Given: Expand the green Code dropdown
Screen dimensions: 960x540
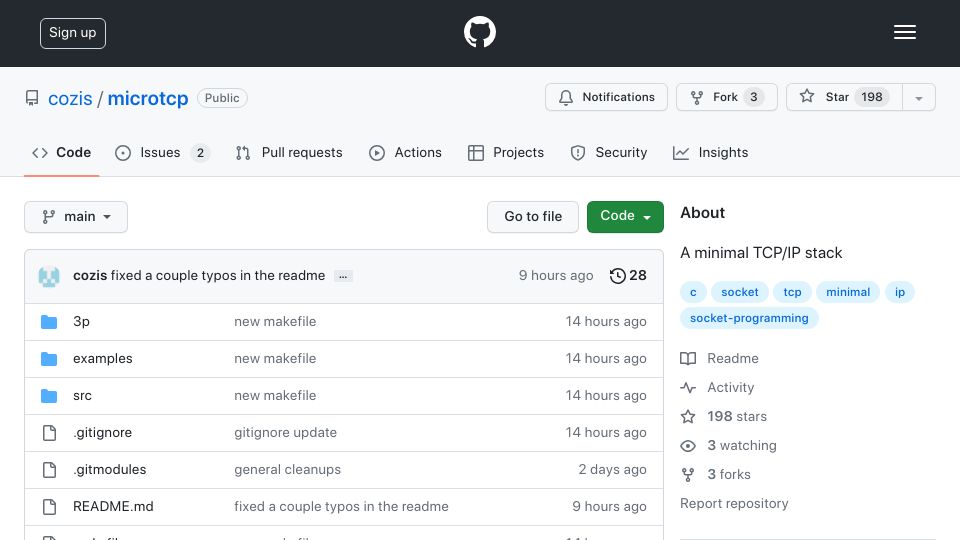Looking at the screenshot, I should pos(625,217).
